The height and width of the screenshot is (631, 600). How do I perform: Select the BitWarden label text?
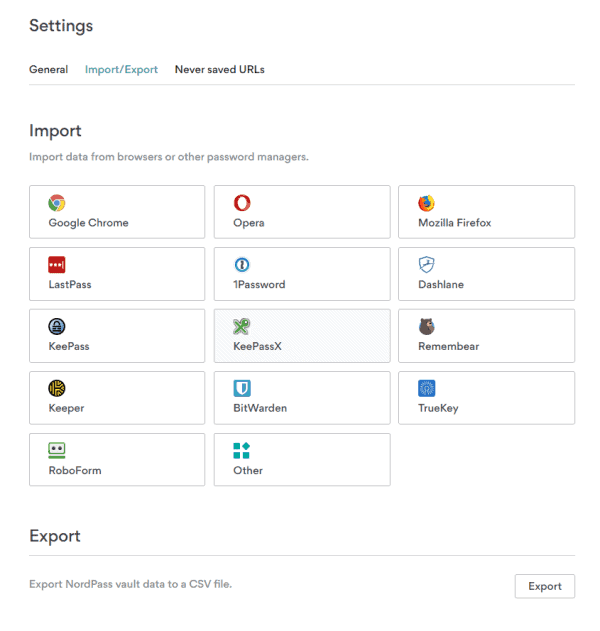[260, 408]
